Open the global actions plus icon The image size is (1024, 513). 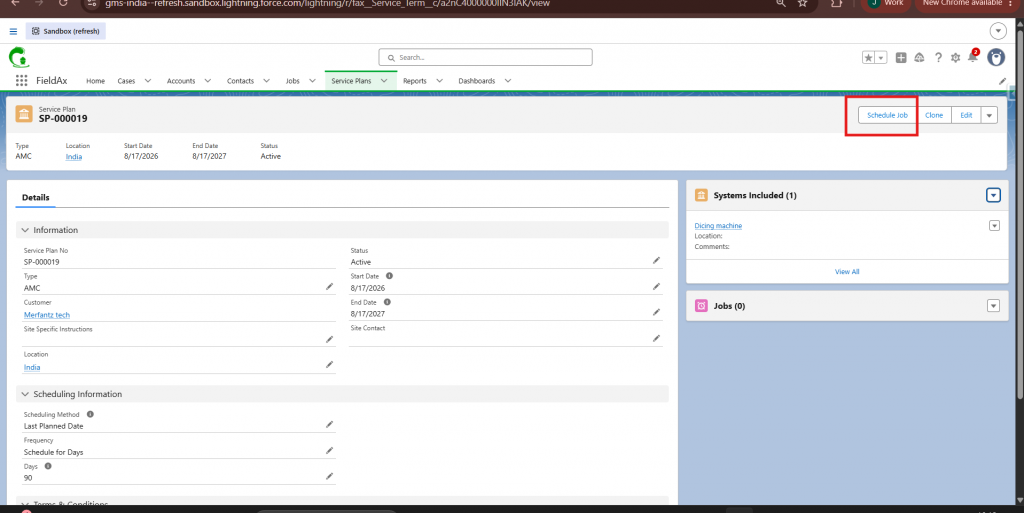pos(901,57)
